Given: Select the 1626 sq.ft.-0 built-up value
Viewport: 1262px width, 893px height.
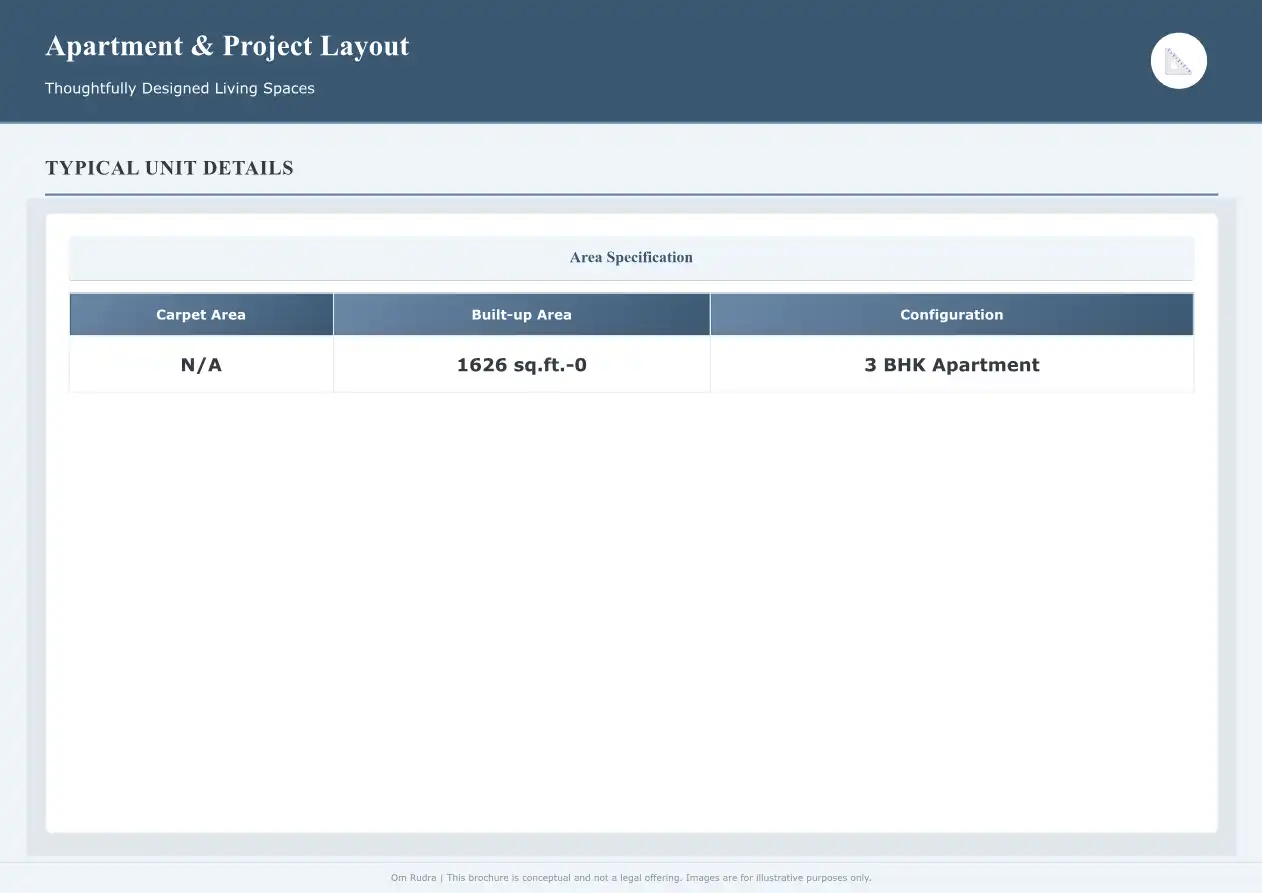Looking at the screenshot, I should [x=521, y=365].
